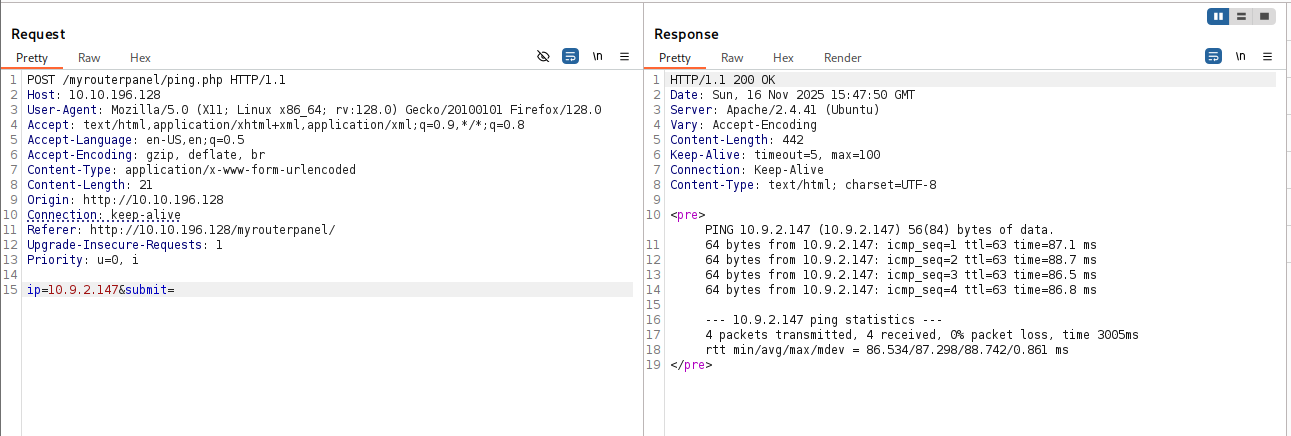Click the Referer header line in the request

(180, 230)
